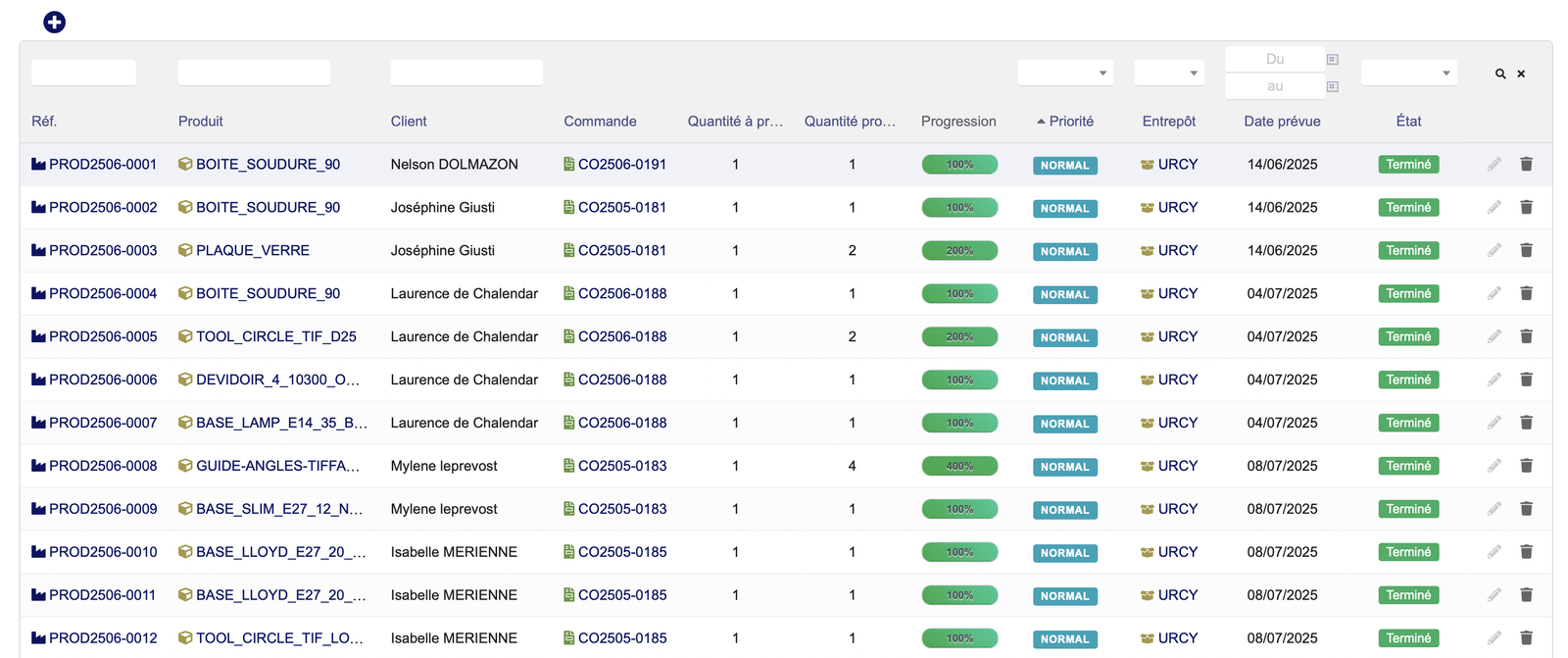
Task: Edit PROD2506-0001 with the pencil icon
Action: point(1494,165)
